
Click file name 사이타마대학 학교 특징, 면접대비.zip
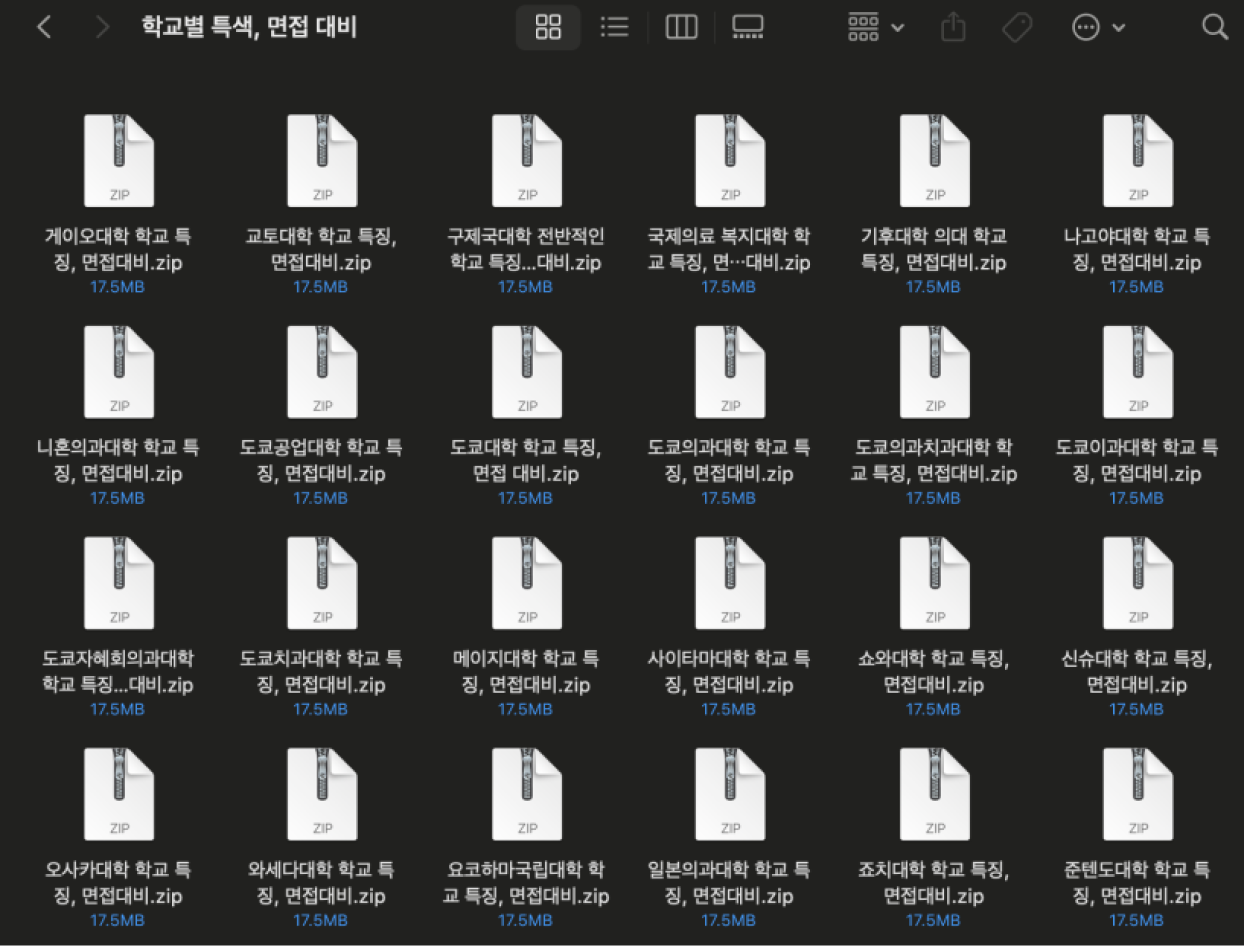point(730,672)
